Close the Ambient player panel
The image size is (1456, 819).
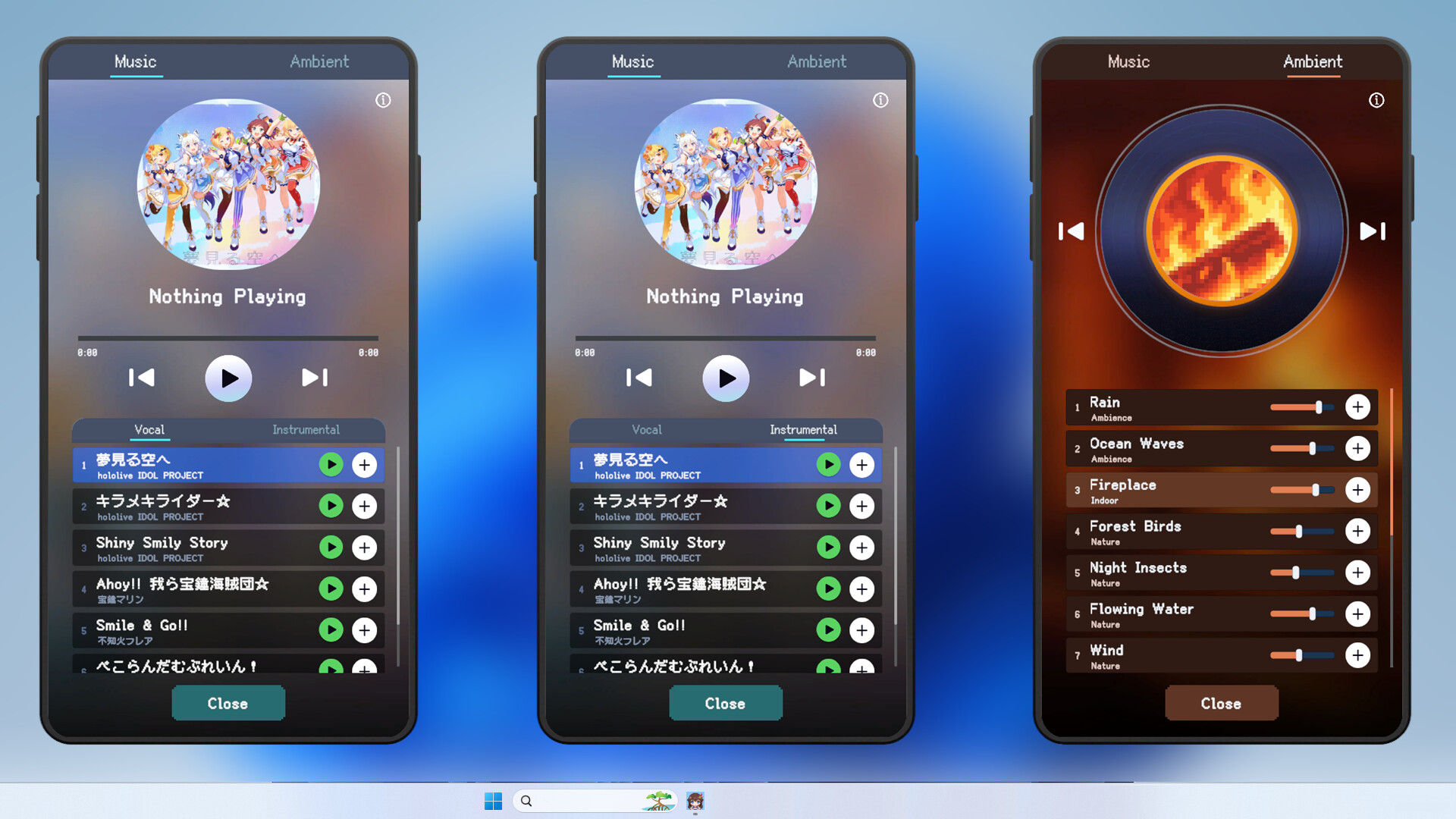(1221, 703)
